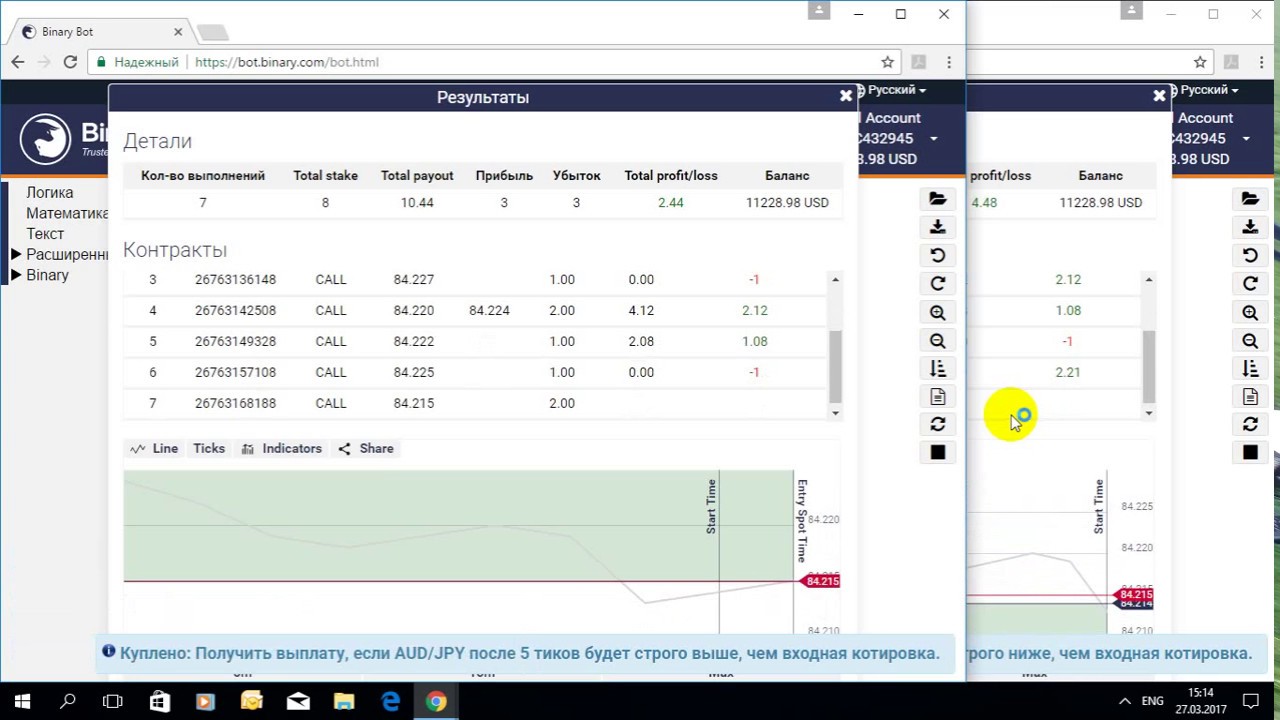Click the Total payout value 10.44
The width and height of the screenshot is (1280, 720).
tap(417, 202)
